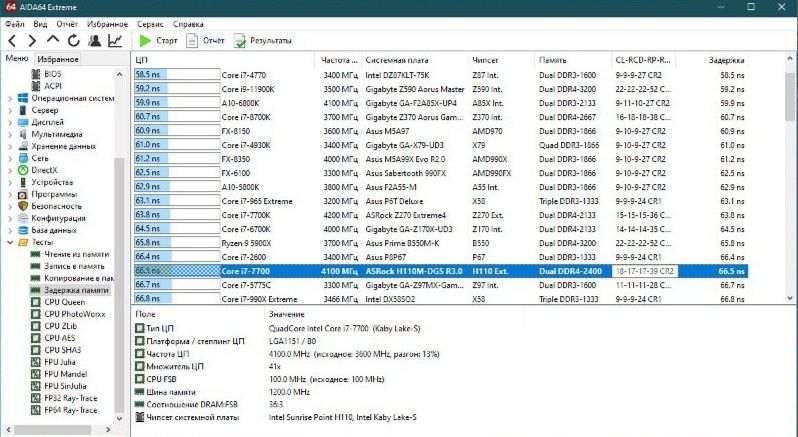Image resolution: width=798 pixels, height=437 pixels.
Task: Open the Избранное menu in the menu bar
Action: pos(107,24)
